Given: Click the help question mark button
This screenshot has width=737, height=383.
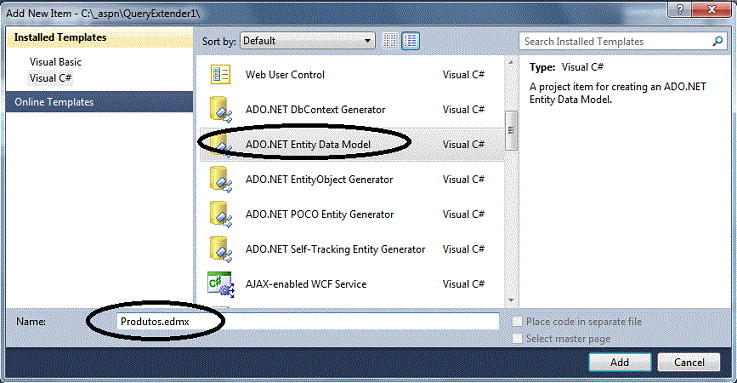Looking at the screenshot, I should tap(681, 8).
